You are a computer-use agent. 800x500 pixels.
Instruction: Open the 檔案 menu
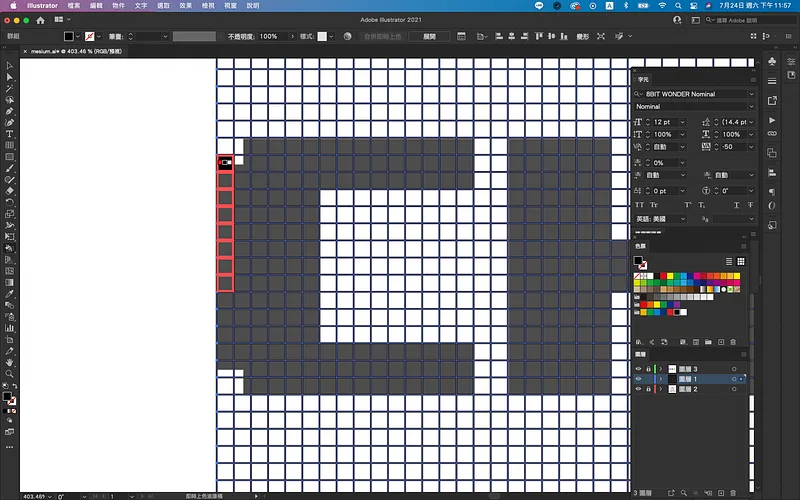74,6
